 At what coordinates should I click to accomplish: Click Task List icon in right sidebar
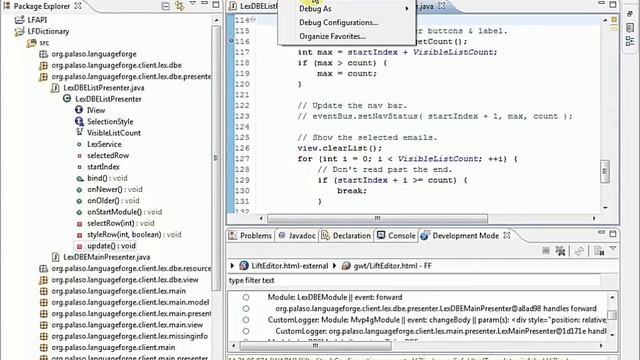pyautogui.click(x=630, y=27)
